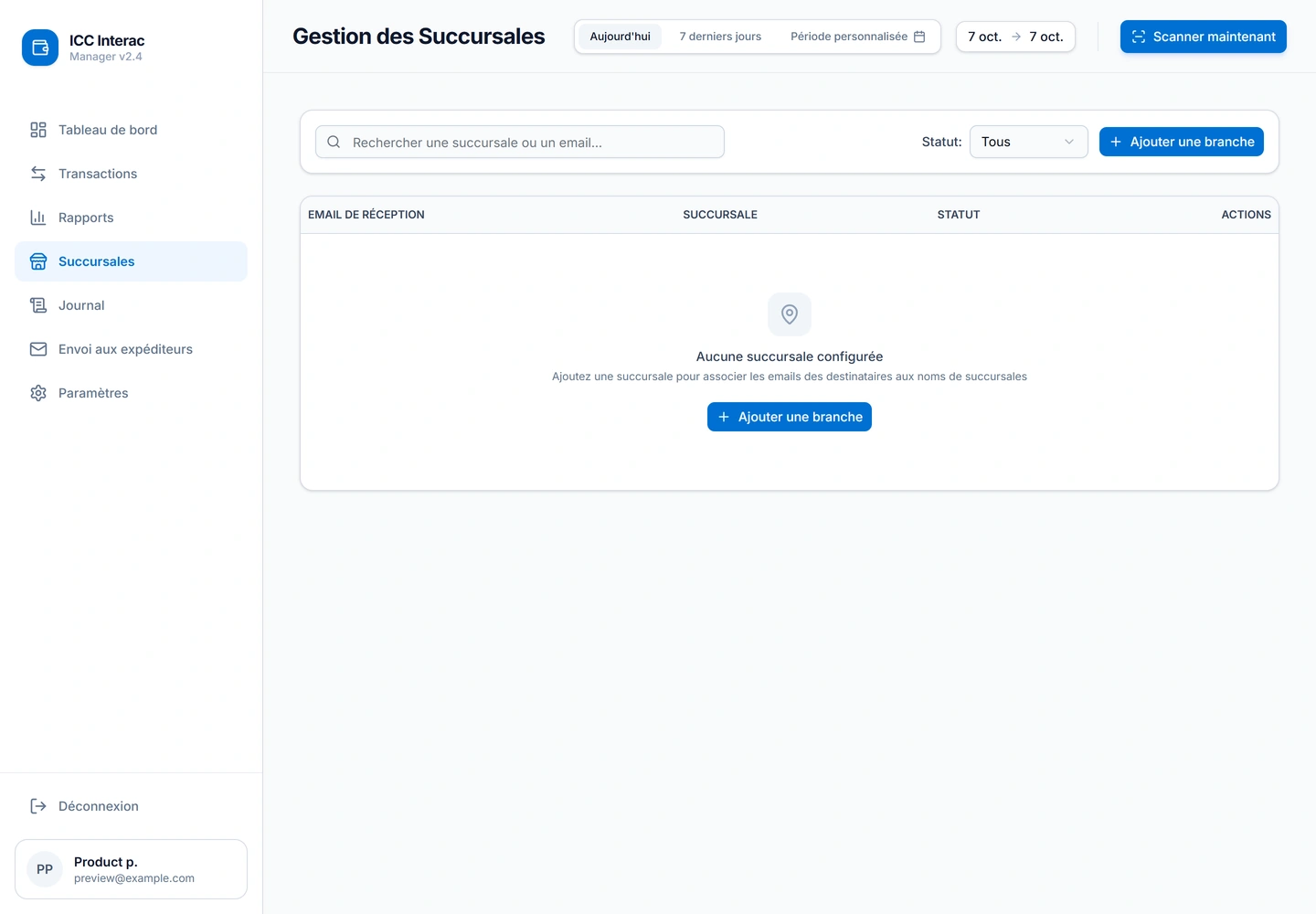Click the ICC Interac wallet logo icon
Screen dimensions: 1316x914
[x=40, y=48]
